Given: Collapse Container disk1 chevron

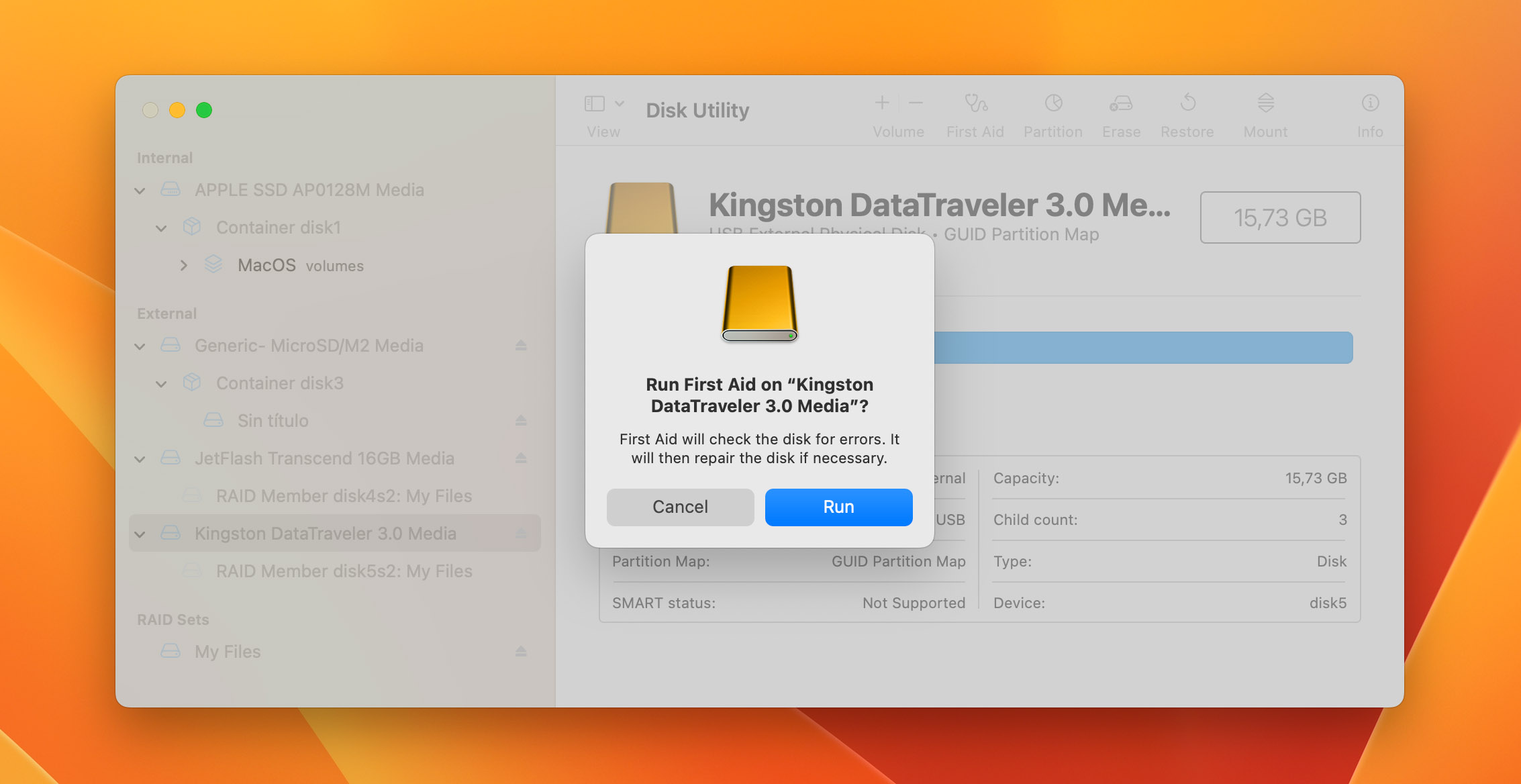Looking at the screenshot, I should click(x=161, y=228).
